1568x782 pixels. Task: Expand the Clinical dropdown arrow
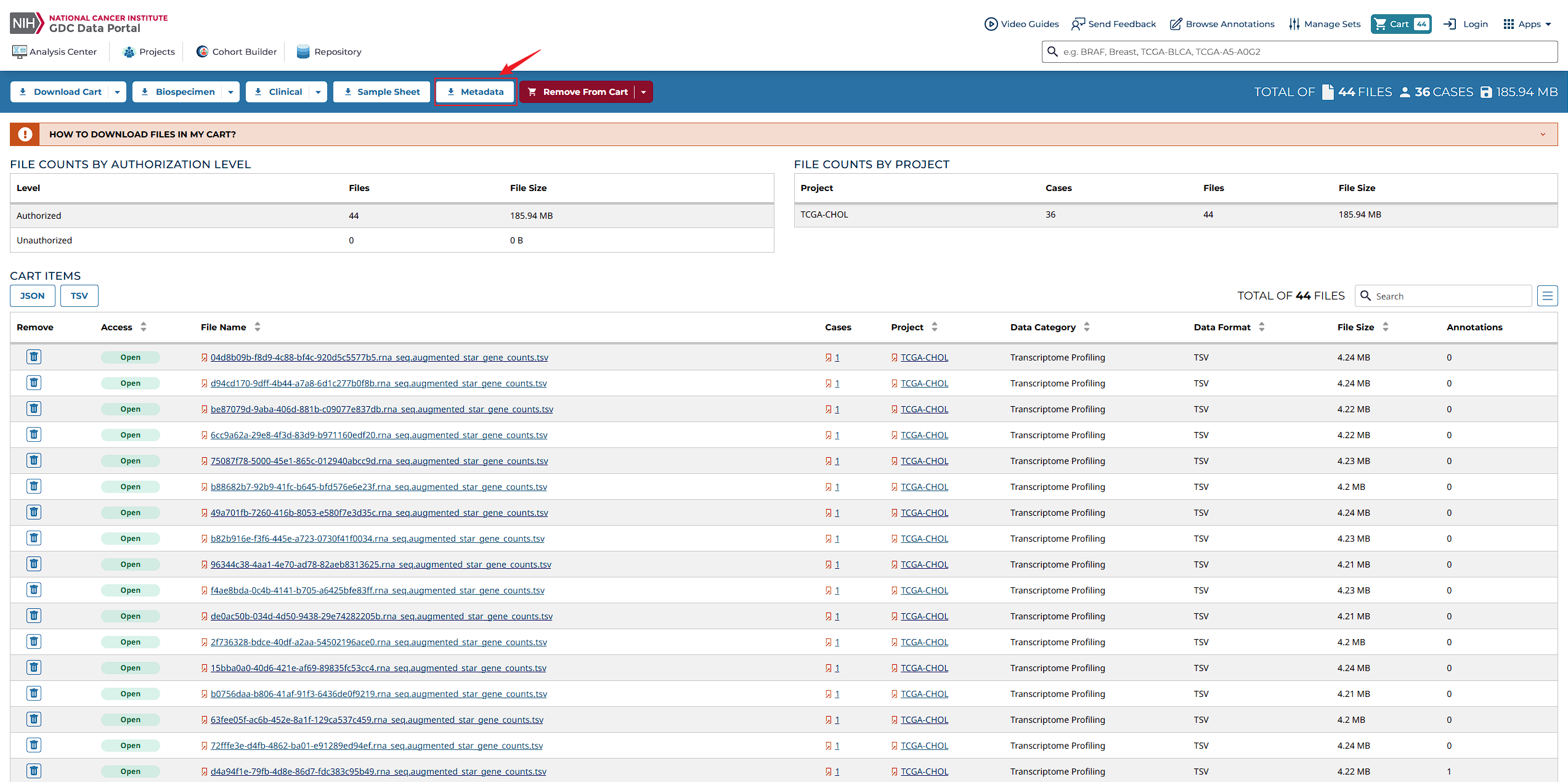click(x=319, y=92)
